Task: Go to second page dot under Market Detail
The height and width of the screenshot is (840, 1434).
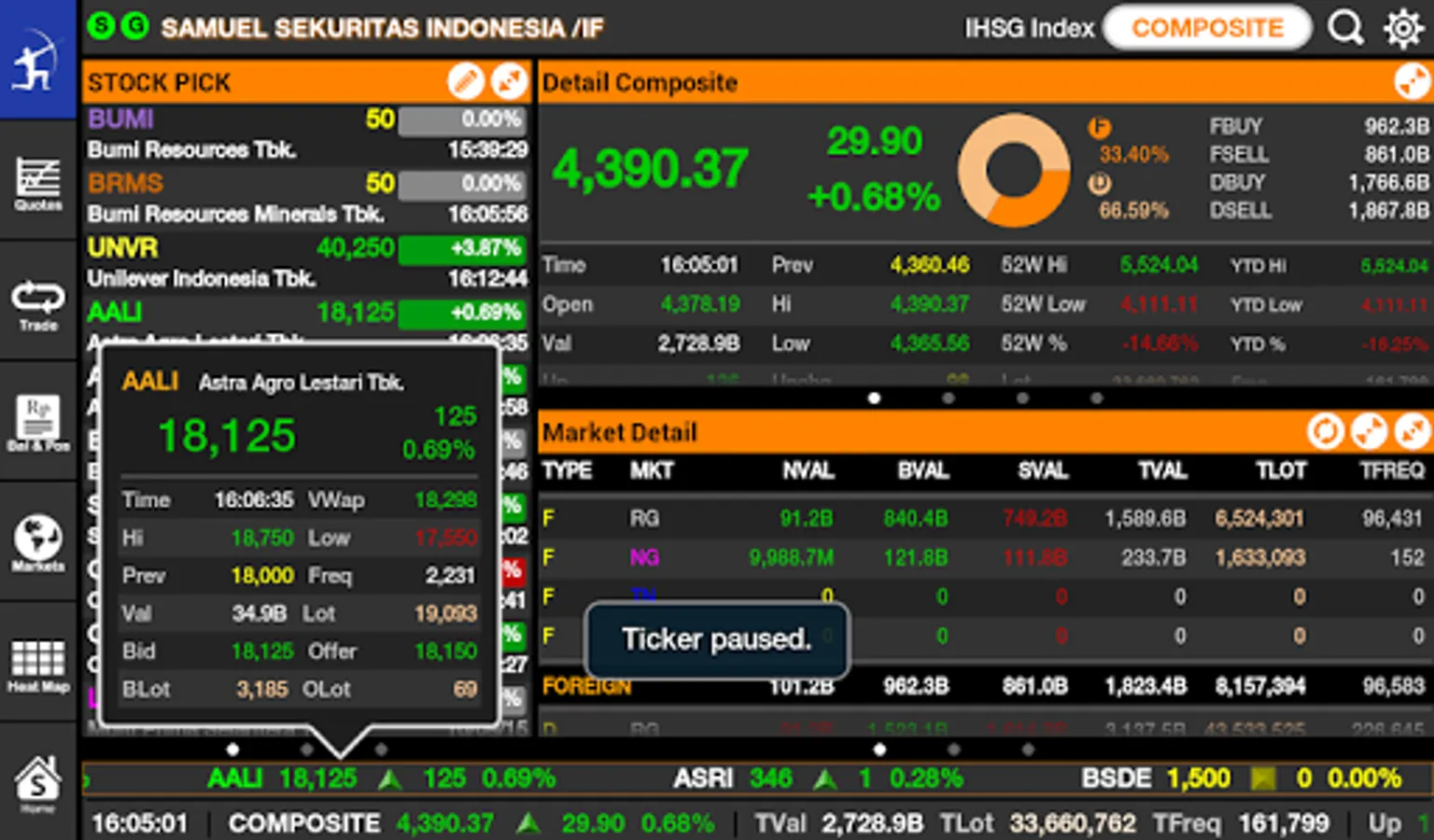Action: 953,749
